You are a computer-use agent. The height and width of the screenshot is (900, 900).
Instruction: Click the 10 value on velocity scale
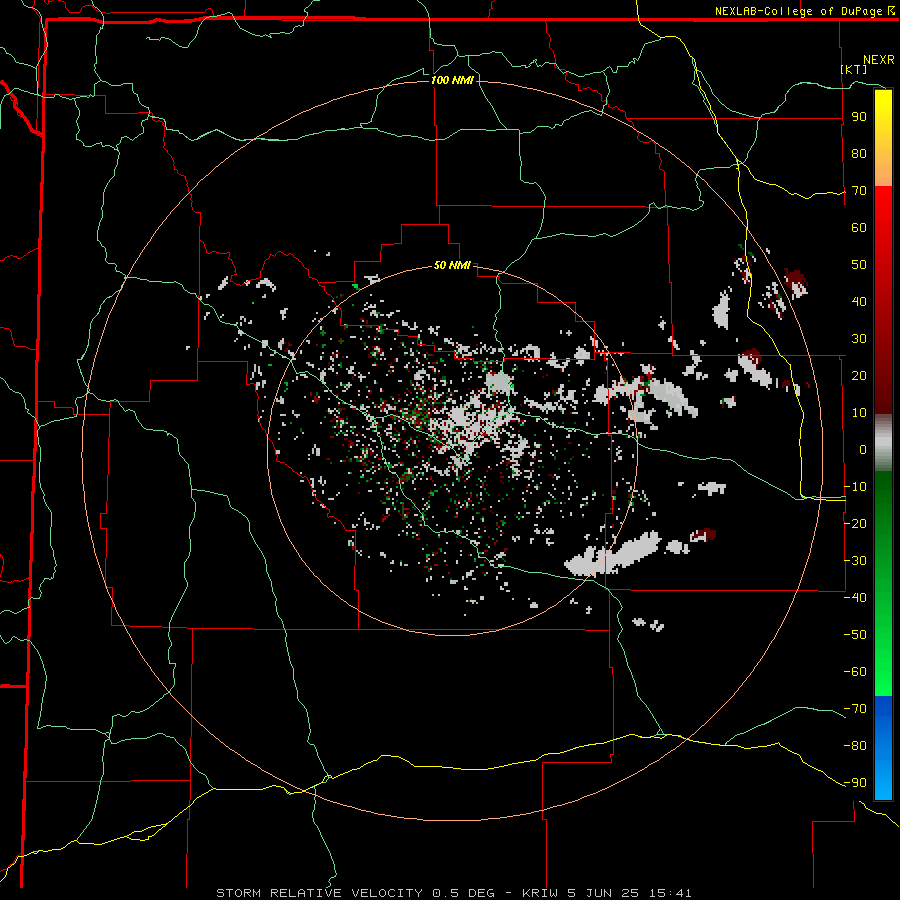(859, 413)
